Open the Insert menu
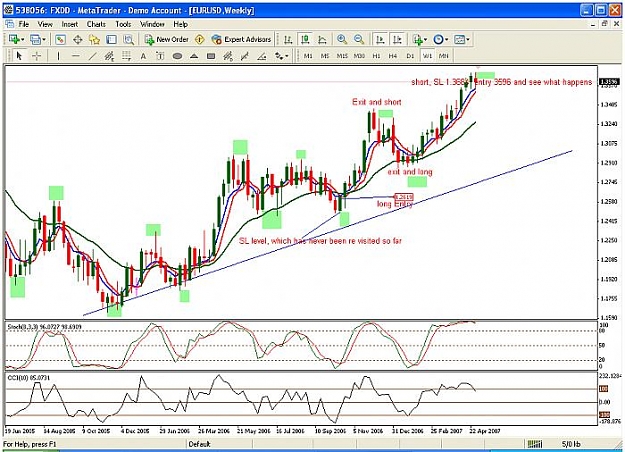 [70, 24]
